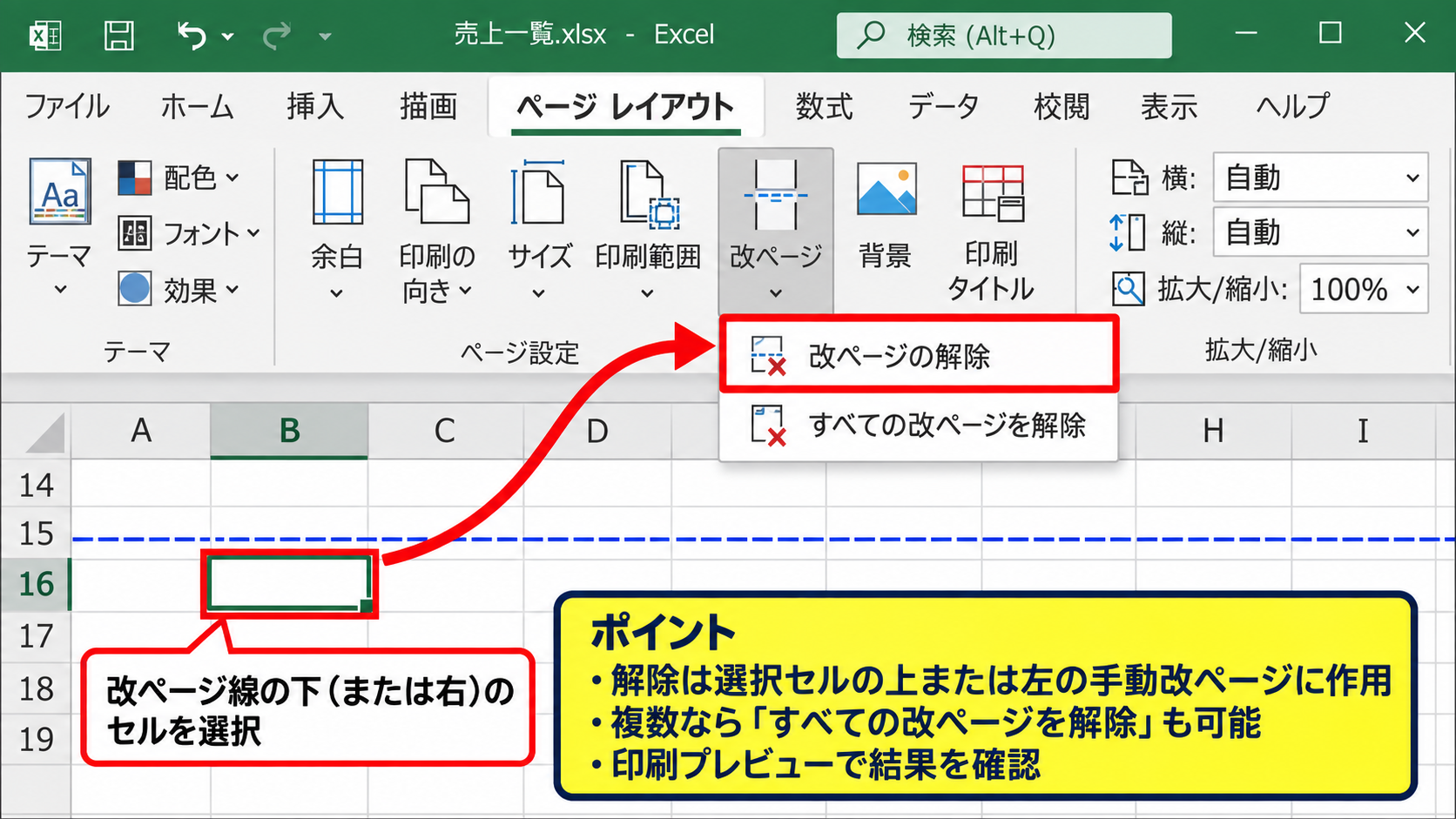Open the フォント theme fonts dropdown
This screenshot has height=819, width=1456.
(189, 233)
